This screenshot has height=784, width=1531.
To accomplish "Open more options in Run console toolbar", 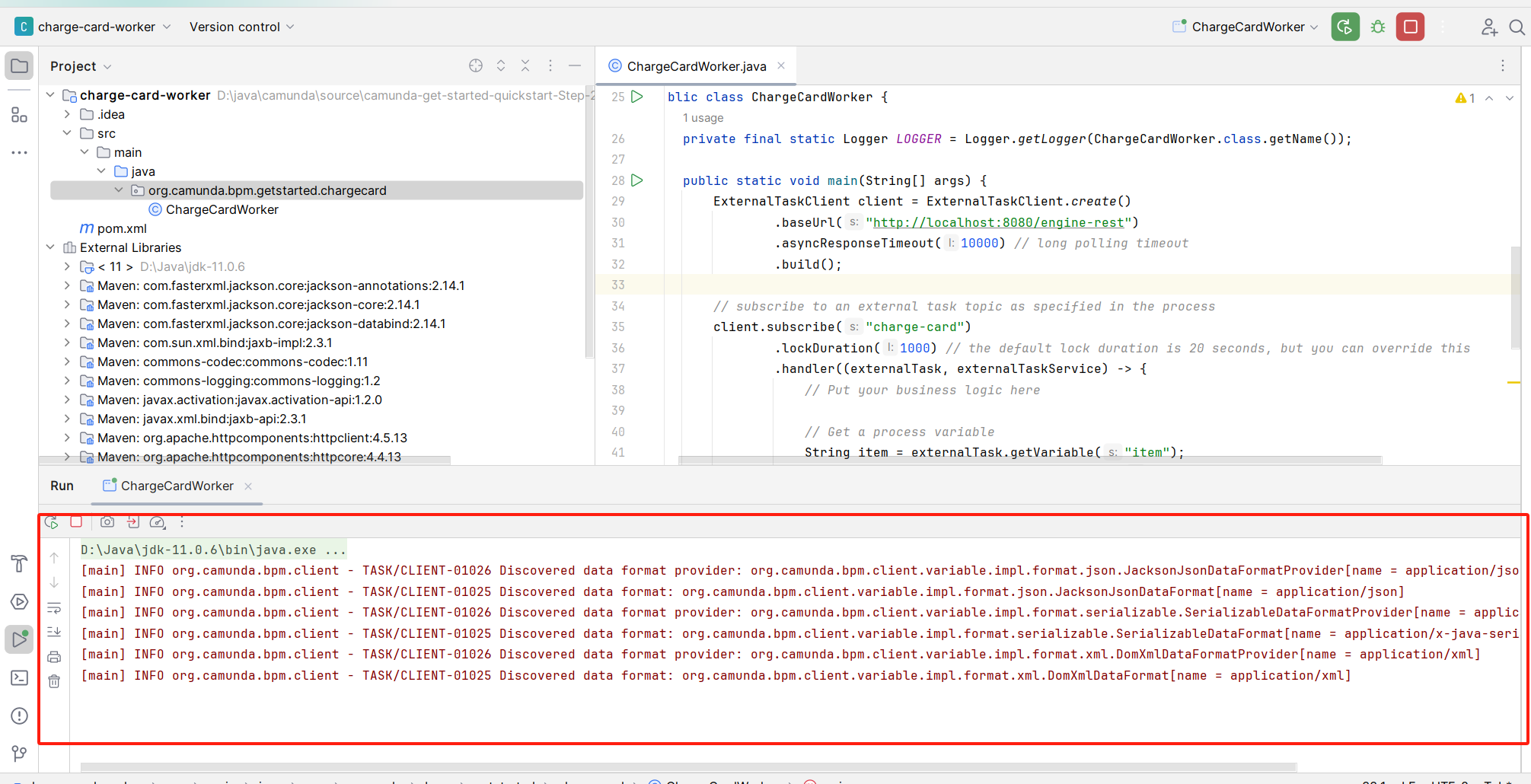I will pyautogui.click(x=182, y=522).
